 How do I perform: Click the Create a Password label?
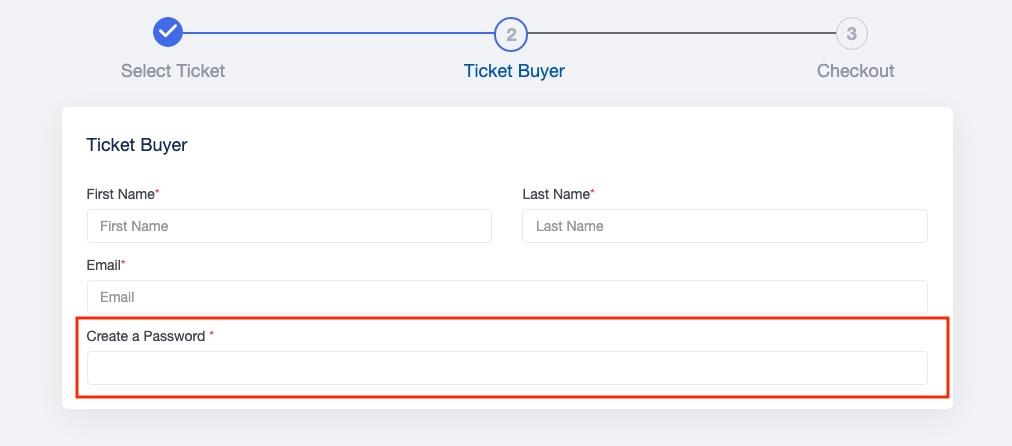[x=146, y=336]
